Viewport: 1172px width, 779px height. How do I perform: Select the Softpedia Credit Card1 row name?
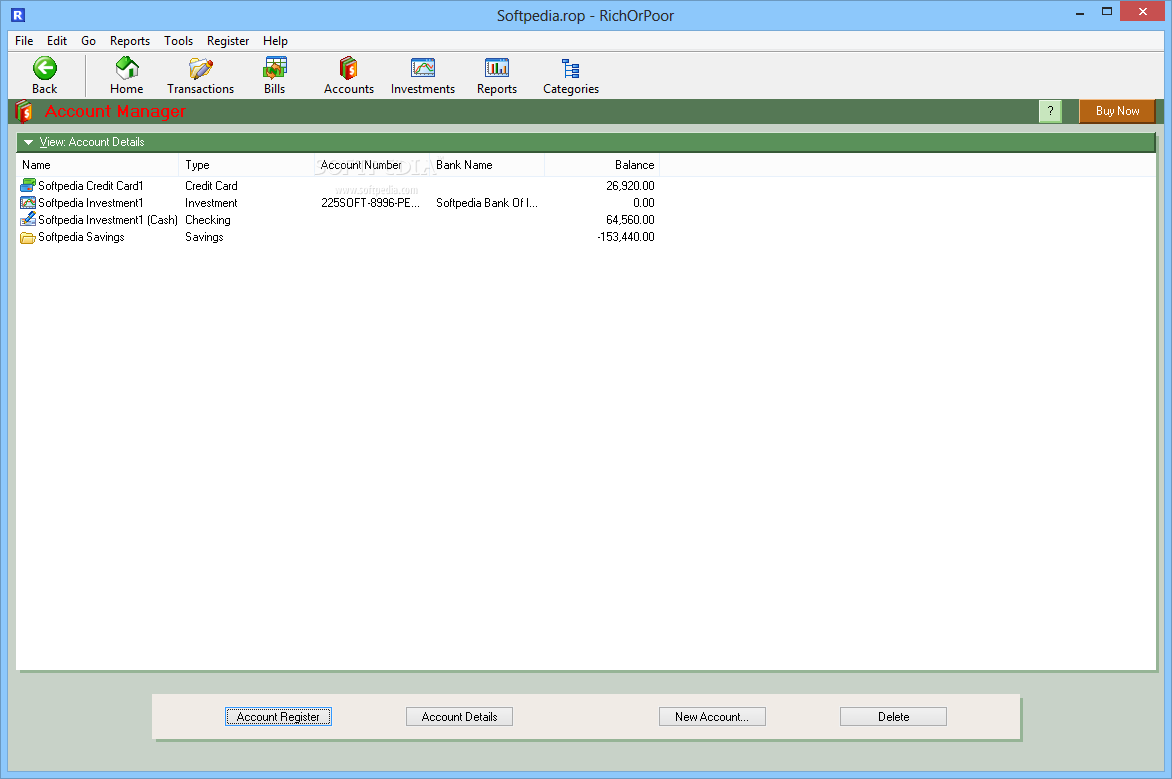(x=90, y=185)
